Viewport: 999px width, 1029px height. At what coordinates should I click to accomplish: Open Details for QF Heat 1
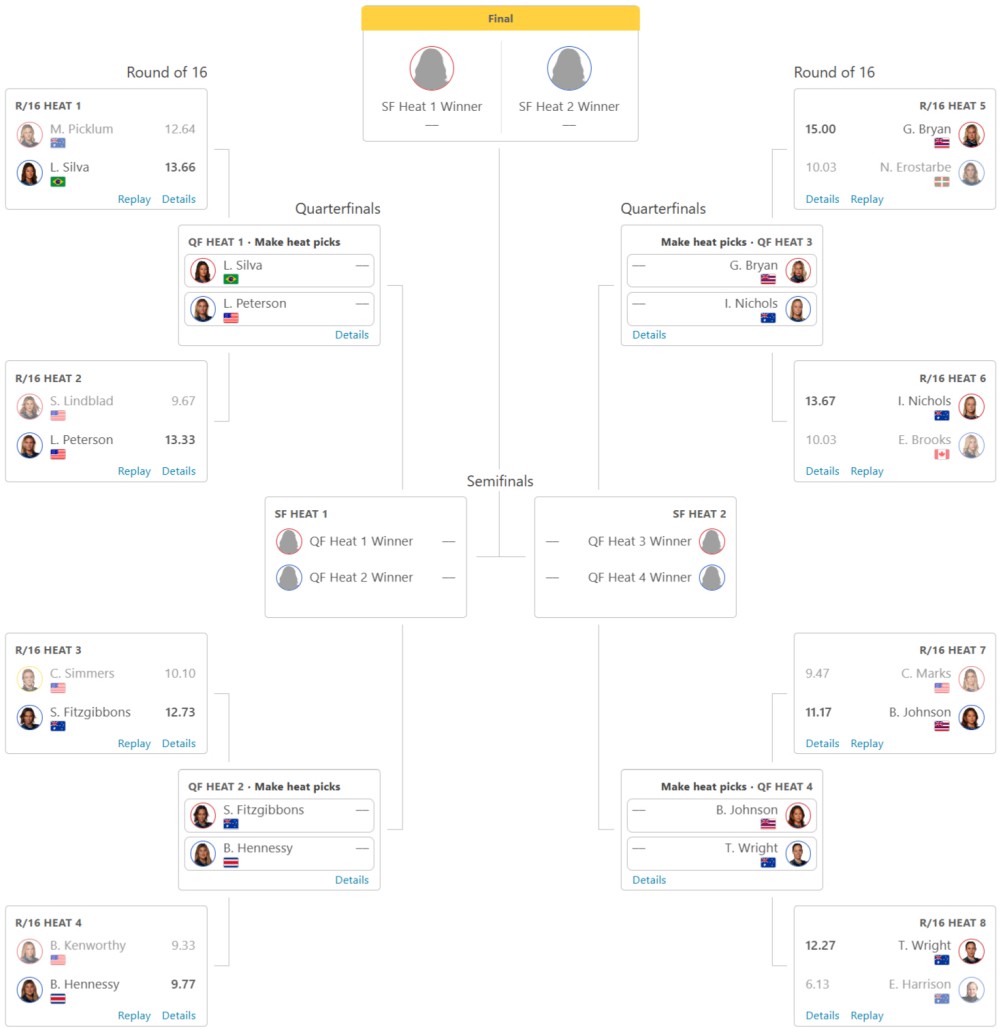click(352, 335)
